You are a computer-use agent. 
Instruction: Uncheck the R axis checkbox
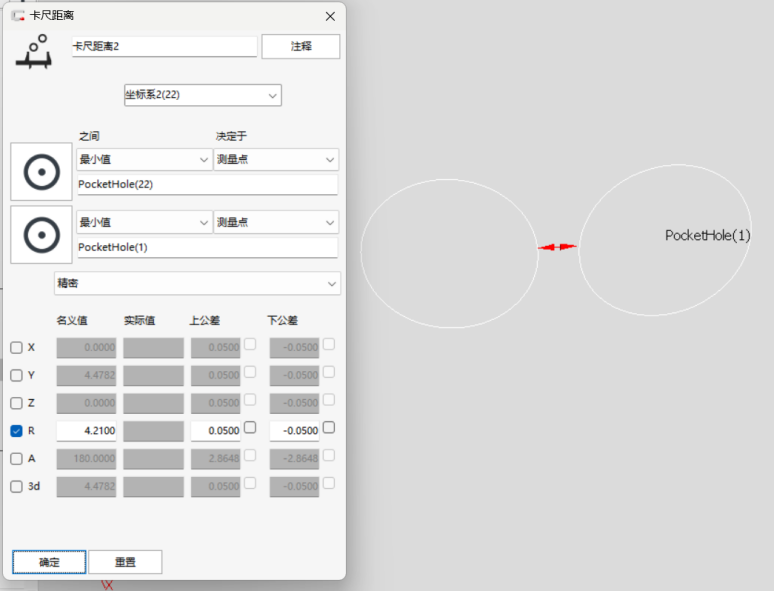16,431
